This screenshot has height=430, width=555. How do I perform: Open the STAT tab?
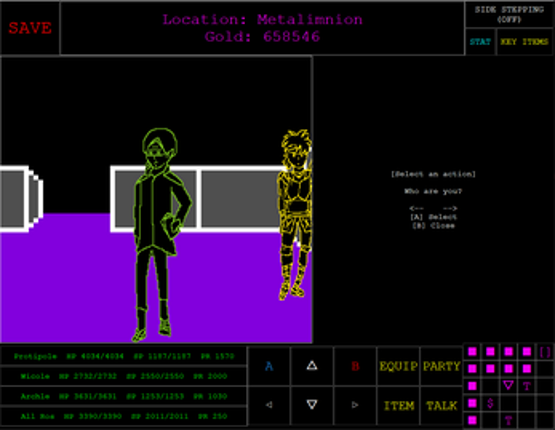480,42
